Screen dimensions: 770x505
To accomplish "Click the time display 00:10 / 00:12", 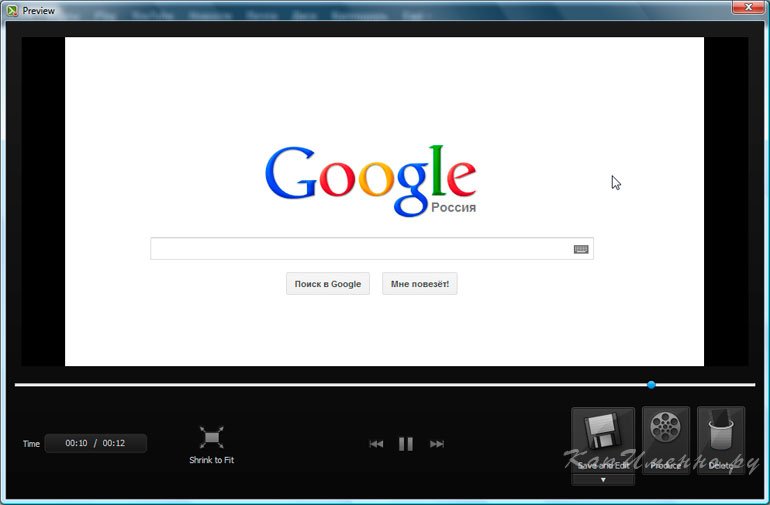I will 95,443.
